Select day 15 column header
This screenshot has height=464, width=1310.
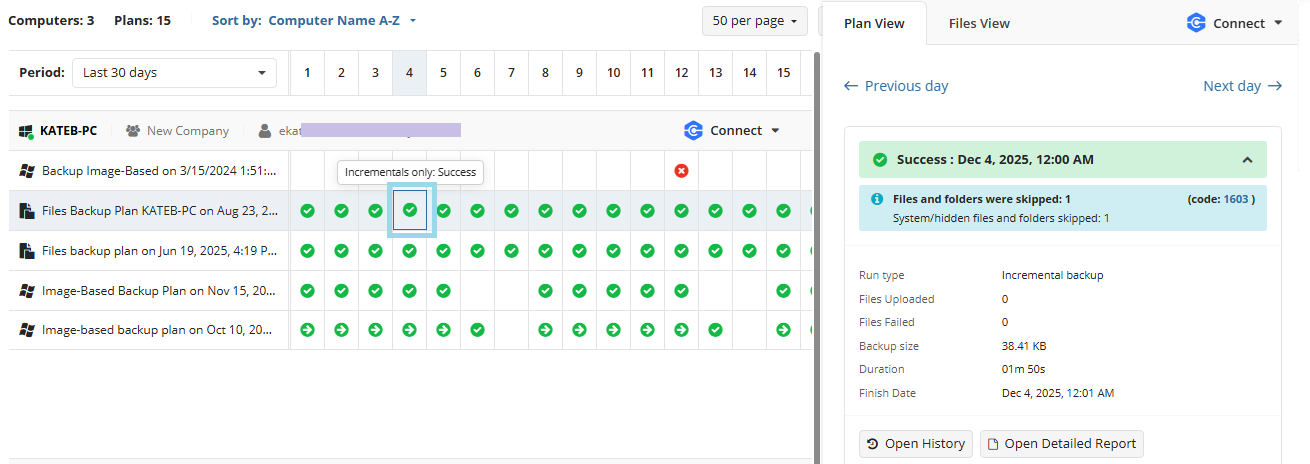pos(783,73)
